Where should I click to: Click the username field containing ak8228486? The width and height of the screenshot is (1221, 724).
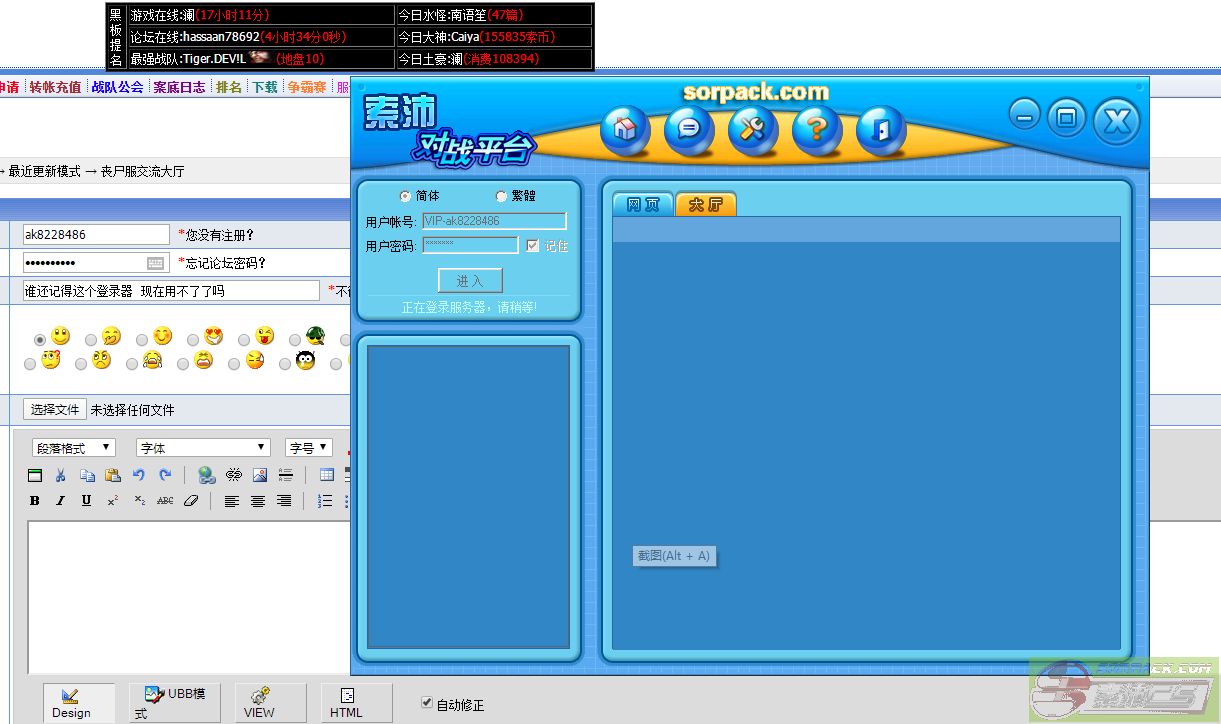tap(96, 235)
